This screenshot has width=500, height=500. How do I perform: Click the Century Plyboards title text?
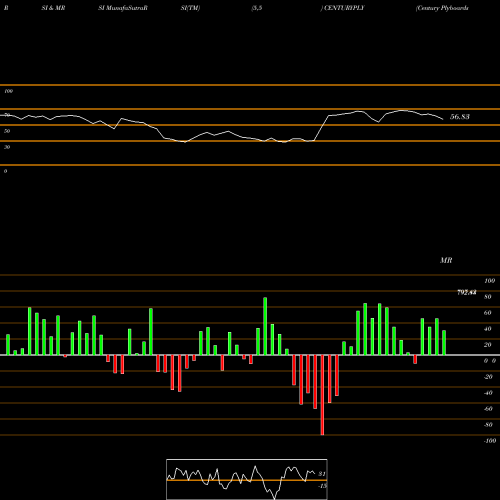[x=442, y=8]
